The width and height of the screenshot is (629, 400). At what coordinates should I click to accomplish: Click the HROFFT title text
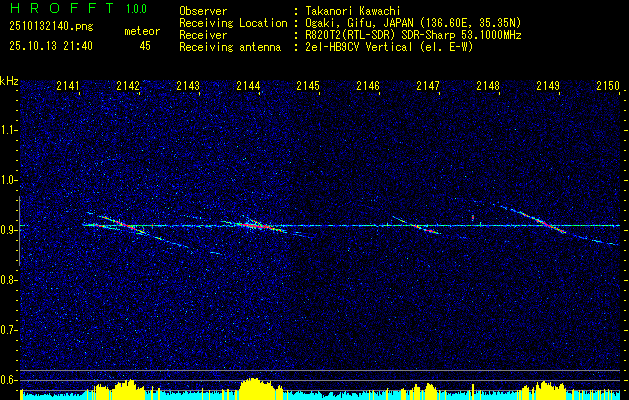[x=62, y=8]
